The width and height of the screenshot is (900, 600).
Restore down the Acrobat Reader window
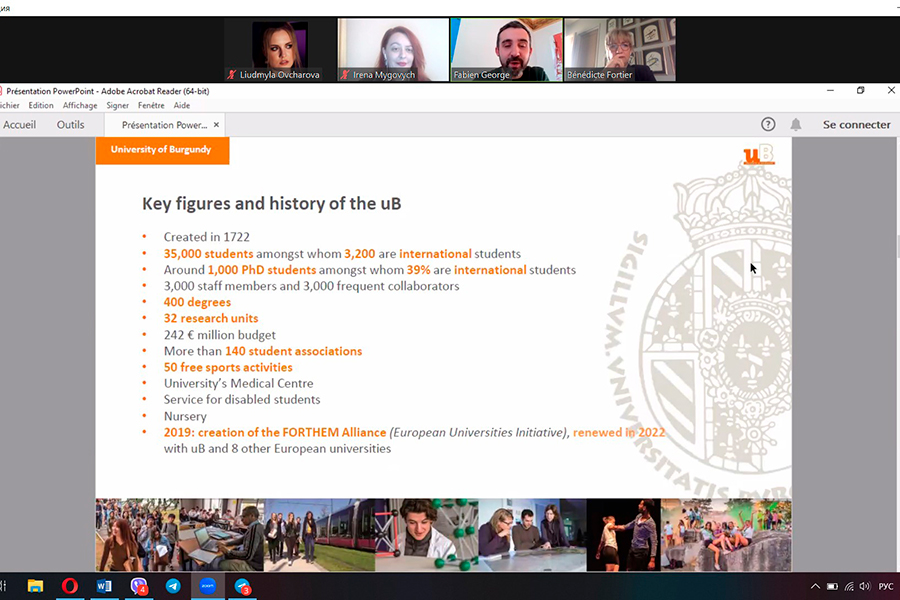pyautogui.click(x=860, y=91)
